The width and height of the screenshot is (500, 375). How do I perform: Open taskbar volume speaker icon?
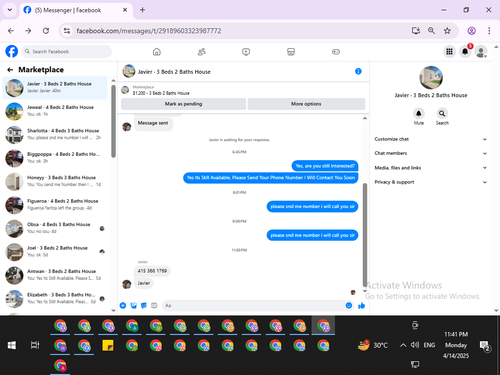coord(415,345)
